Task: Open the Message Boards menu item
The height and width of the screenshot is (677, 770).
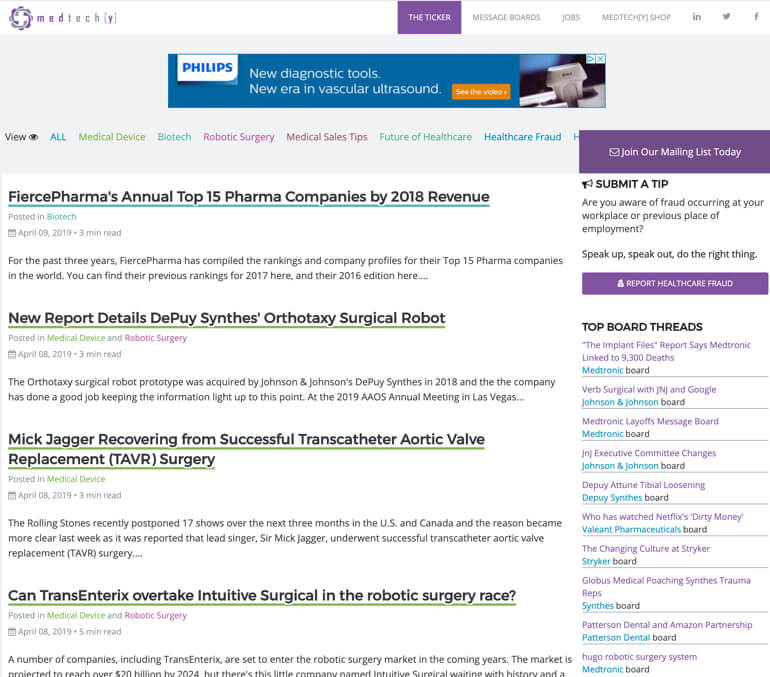Action: coord(506,17)
